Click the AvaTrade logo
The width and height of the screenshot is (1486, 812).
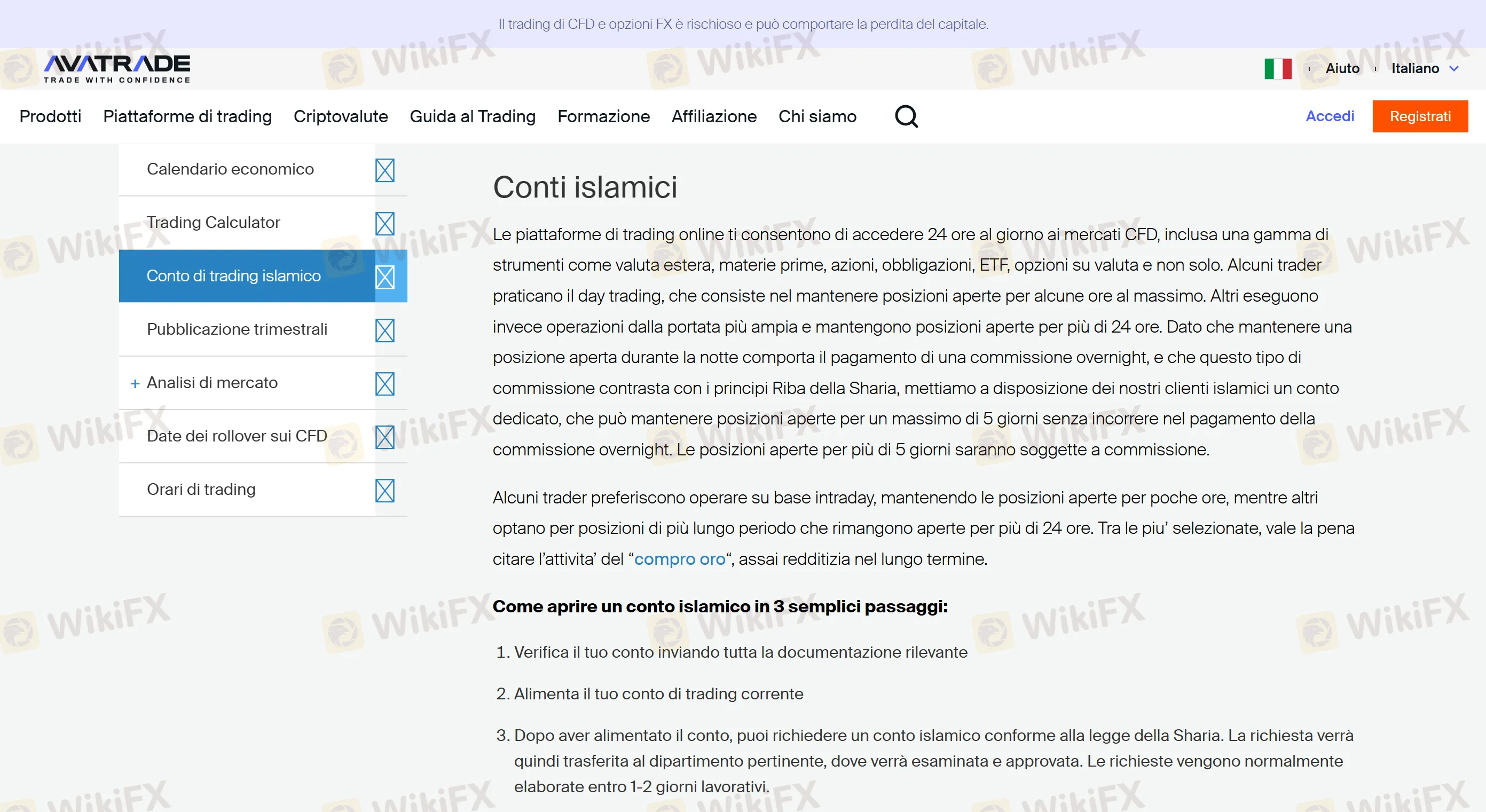tap(117, 68)
